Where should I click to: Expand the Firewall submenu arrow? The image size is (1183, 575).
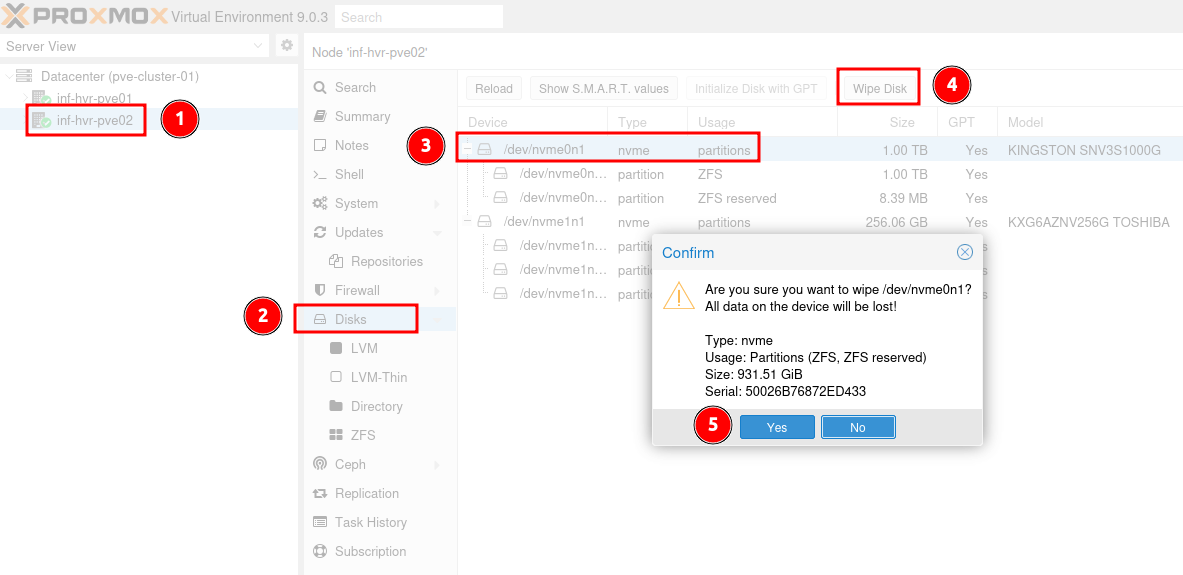(x=438, y=291)
